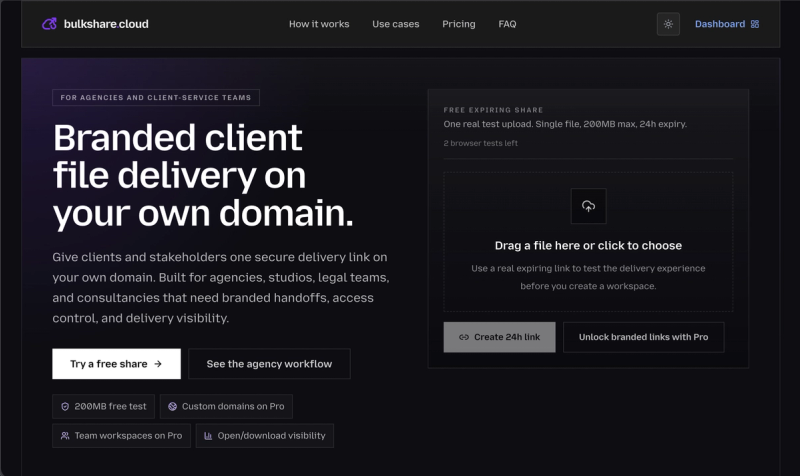800x476 pixels.
Task: Click the cloud upload icon
Action: pyautogui.click(x=588, y=206)
